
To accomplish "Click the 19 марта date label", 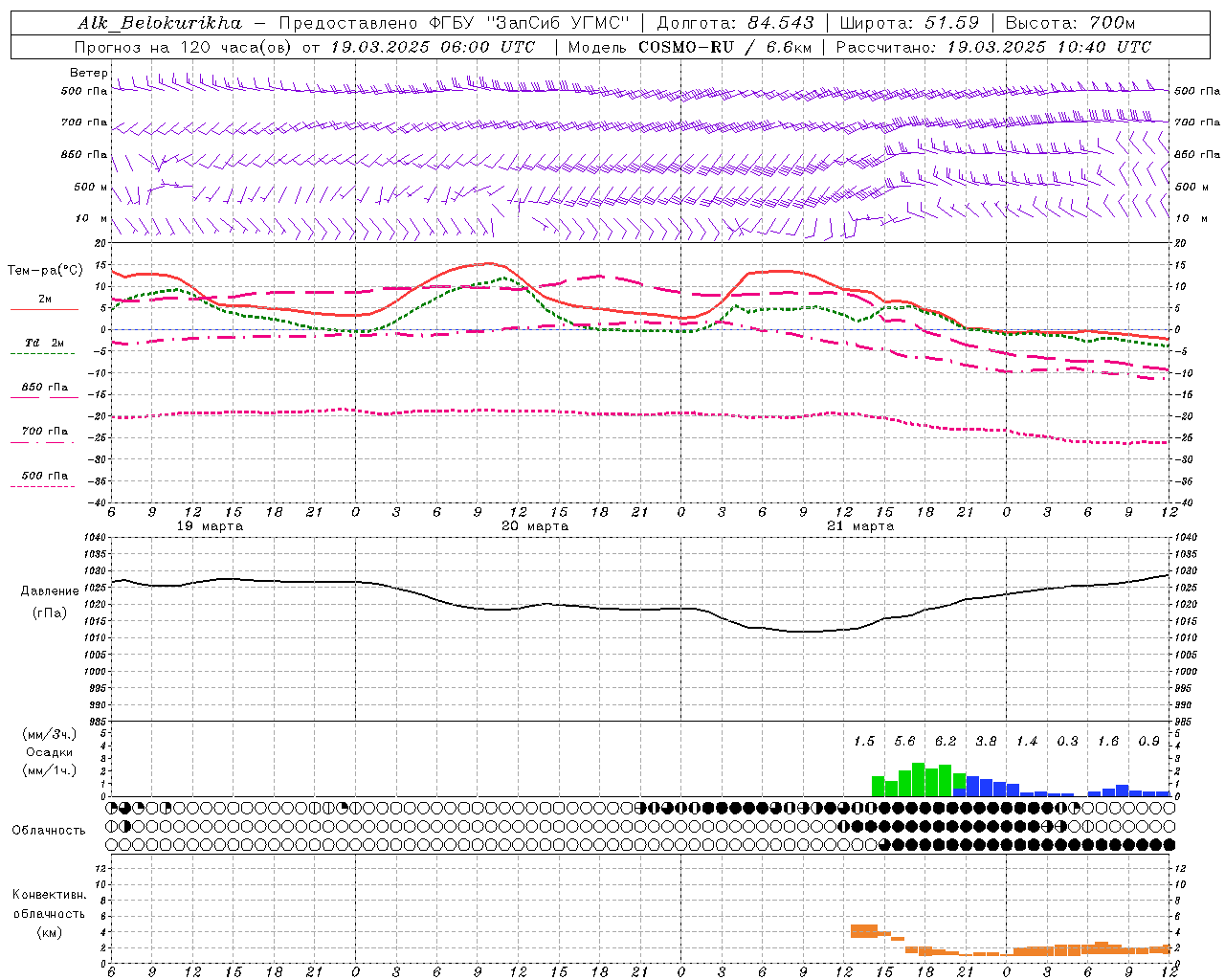I will tap(210, 526).
